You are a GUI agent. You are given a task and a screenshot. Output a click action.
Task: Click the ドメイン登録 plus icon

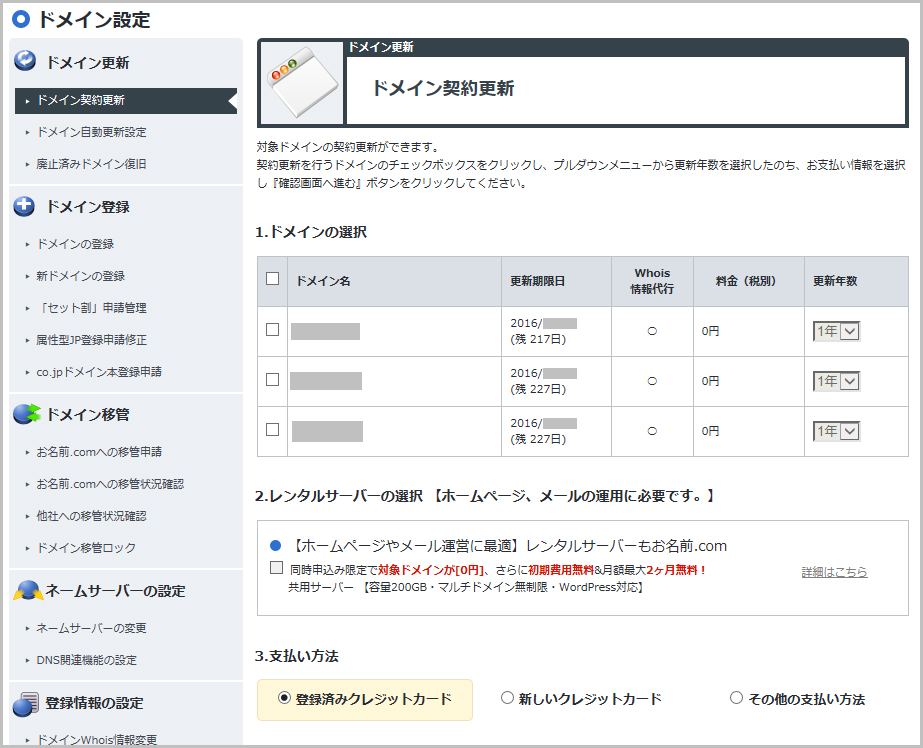point(25,206)
